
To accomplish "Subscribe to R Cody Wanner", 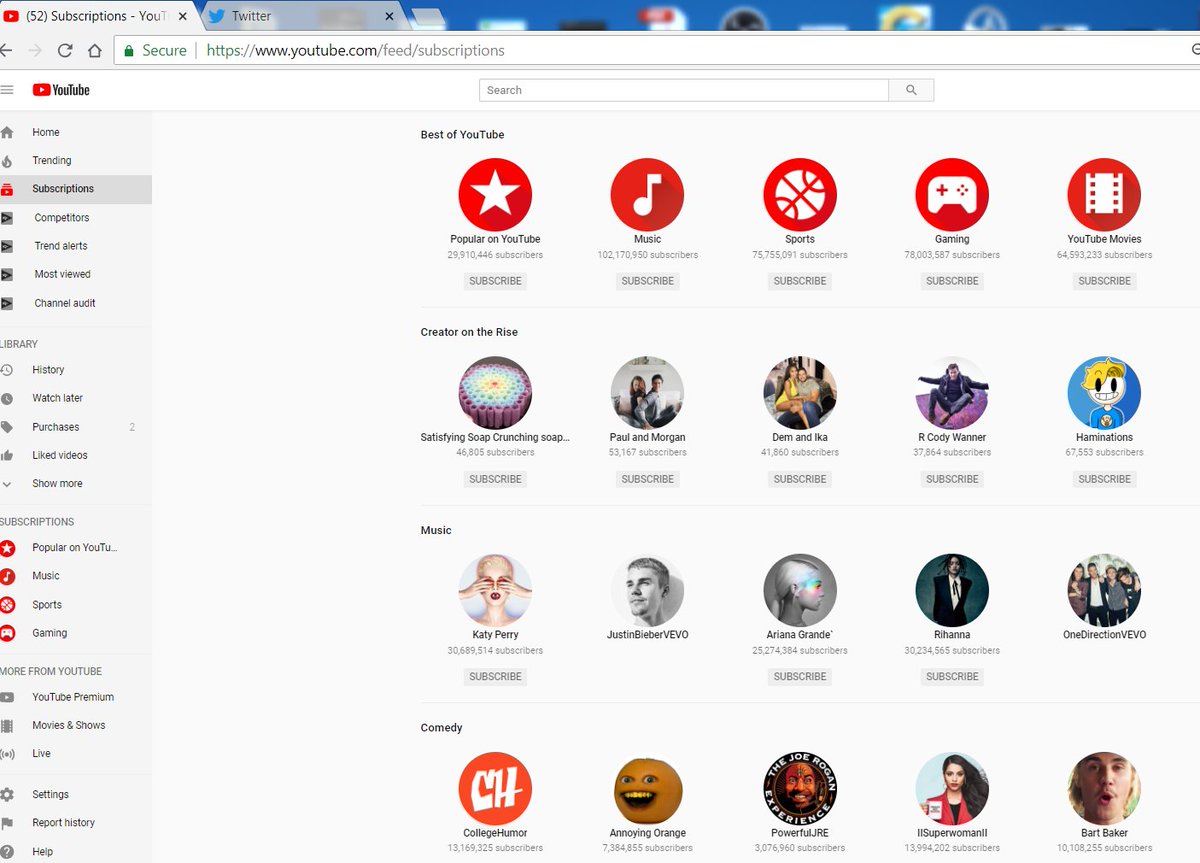I will click(952, 479).
